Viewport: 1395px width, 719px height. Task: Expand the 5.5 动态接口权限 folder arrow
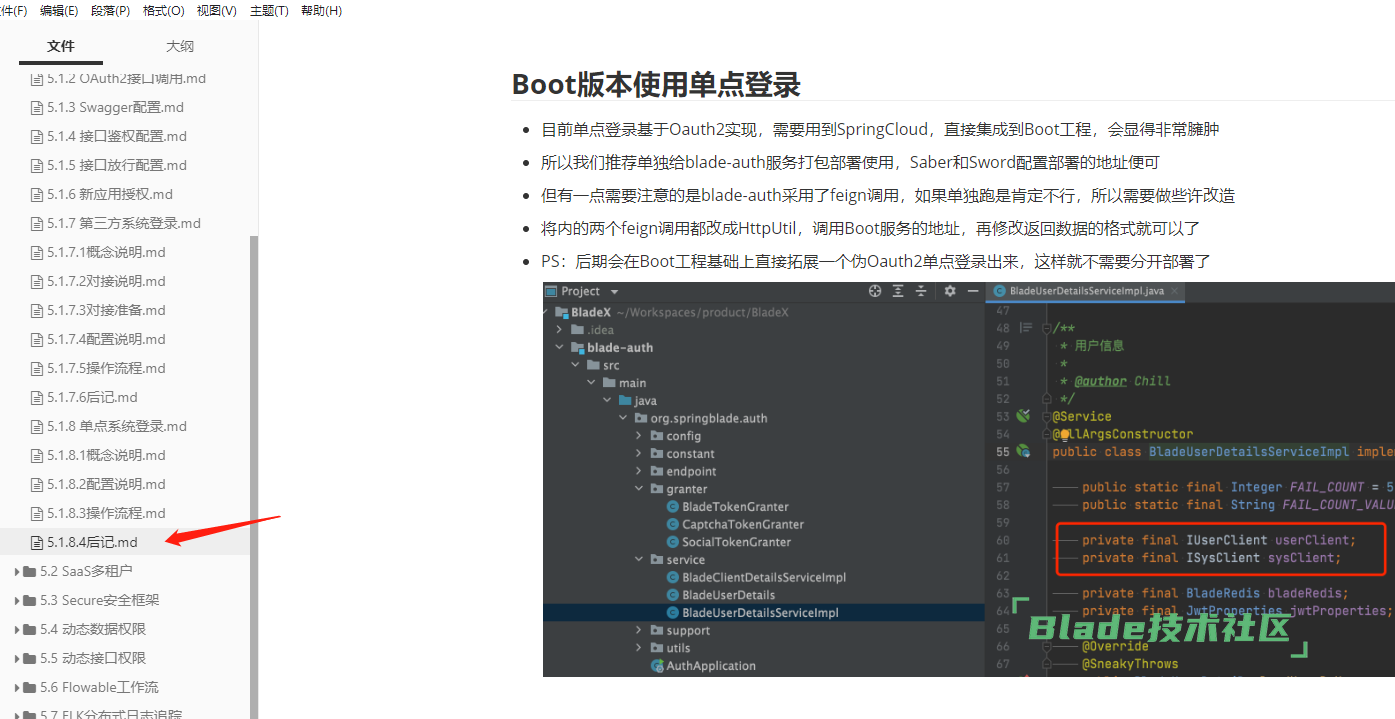pos(17,658)
